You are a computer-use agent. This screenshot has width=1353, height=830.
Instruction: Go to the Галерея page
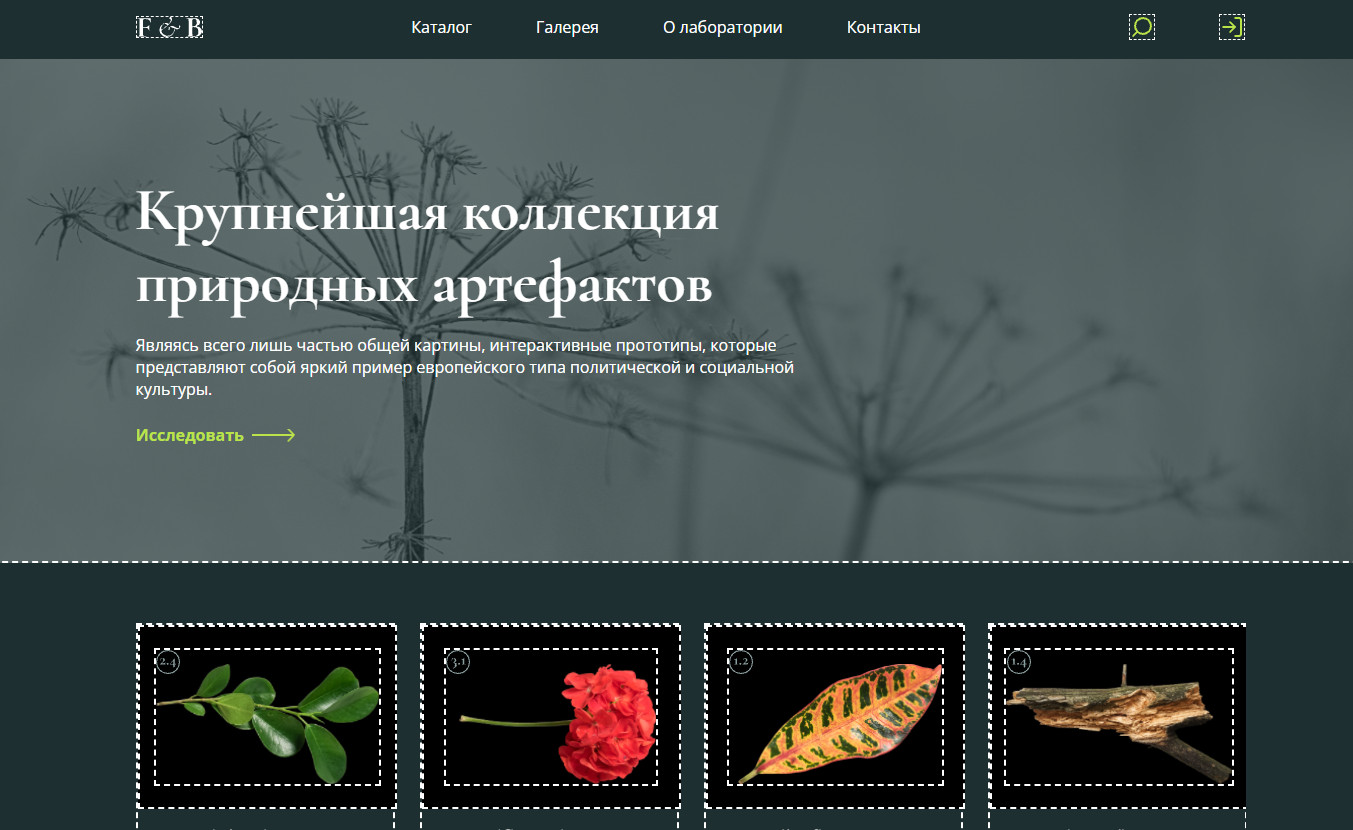(567, 28)
